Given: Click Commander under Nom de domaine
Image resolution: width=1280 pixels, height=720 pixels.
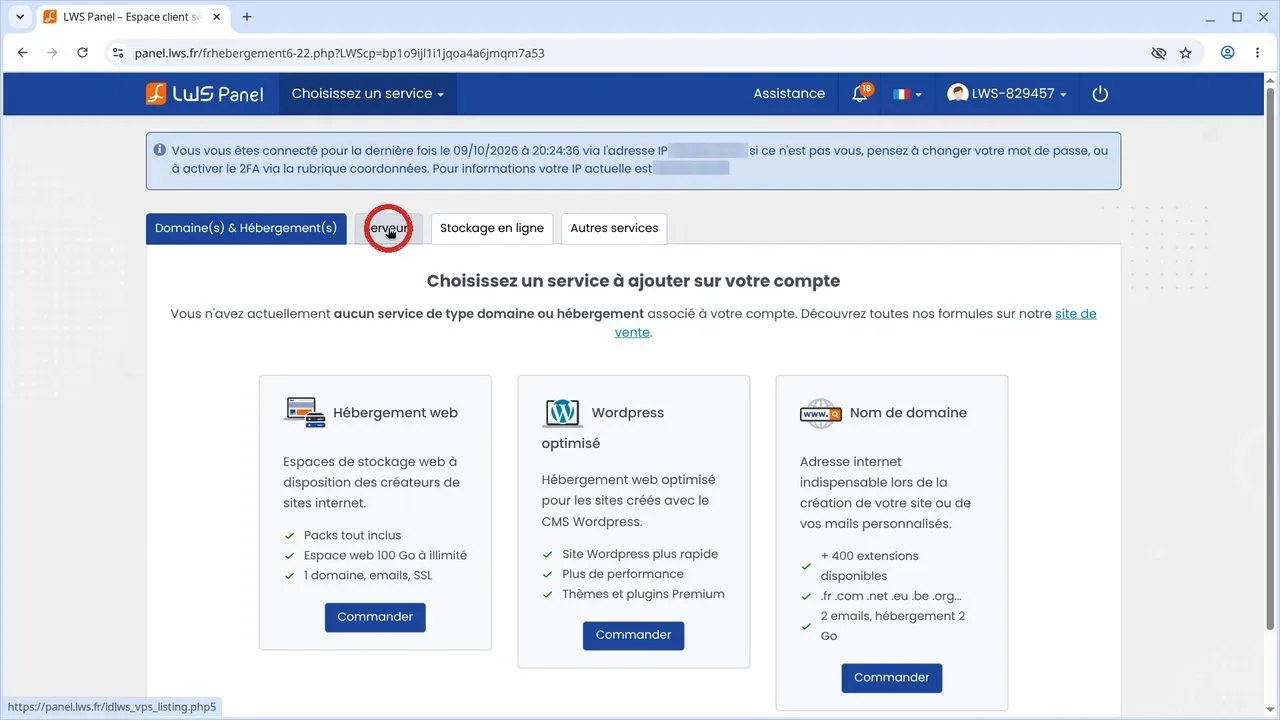Looking at the screenshot, I should tap(892, 678).
